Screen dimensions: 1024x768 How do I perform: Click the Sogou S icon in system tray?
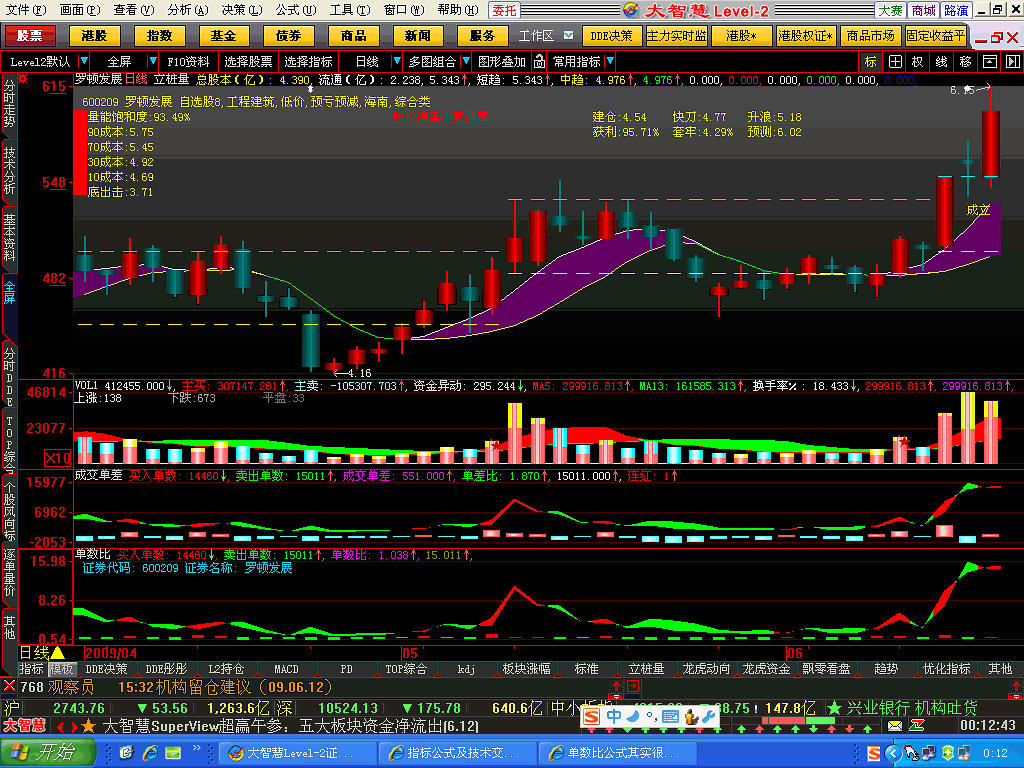pos(874,754)
